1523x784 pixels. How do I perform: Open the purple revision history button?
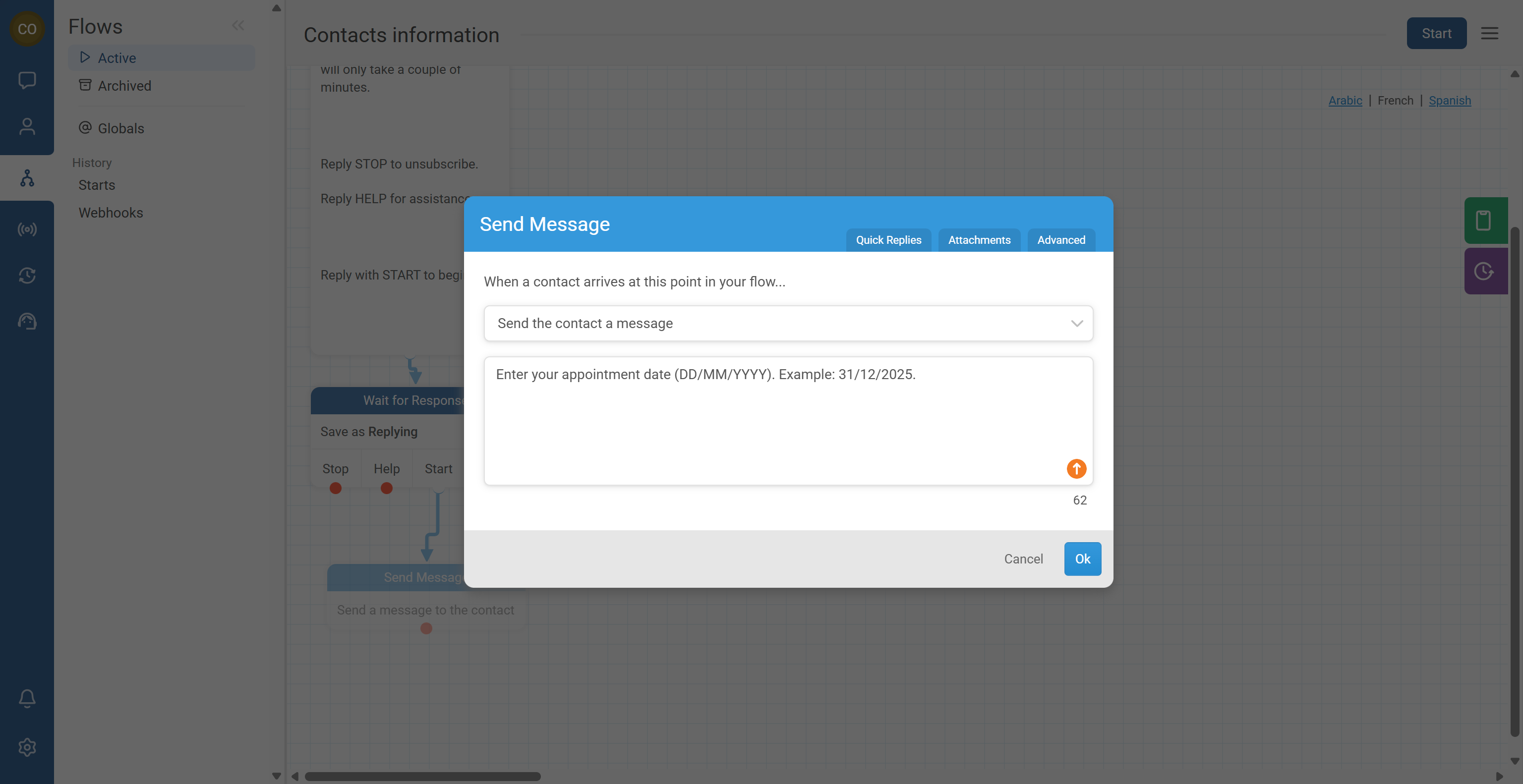point(1484,271)
